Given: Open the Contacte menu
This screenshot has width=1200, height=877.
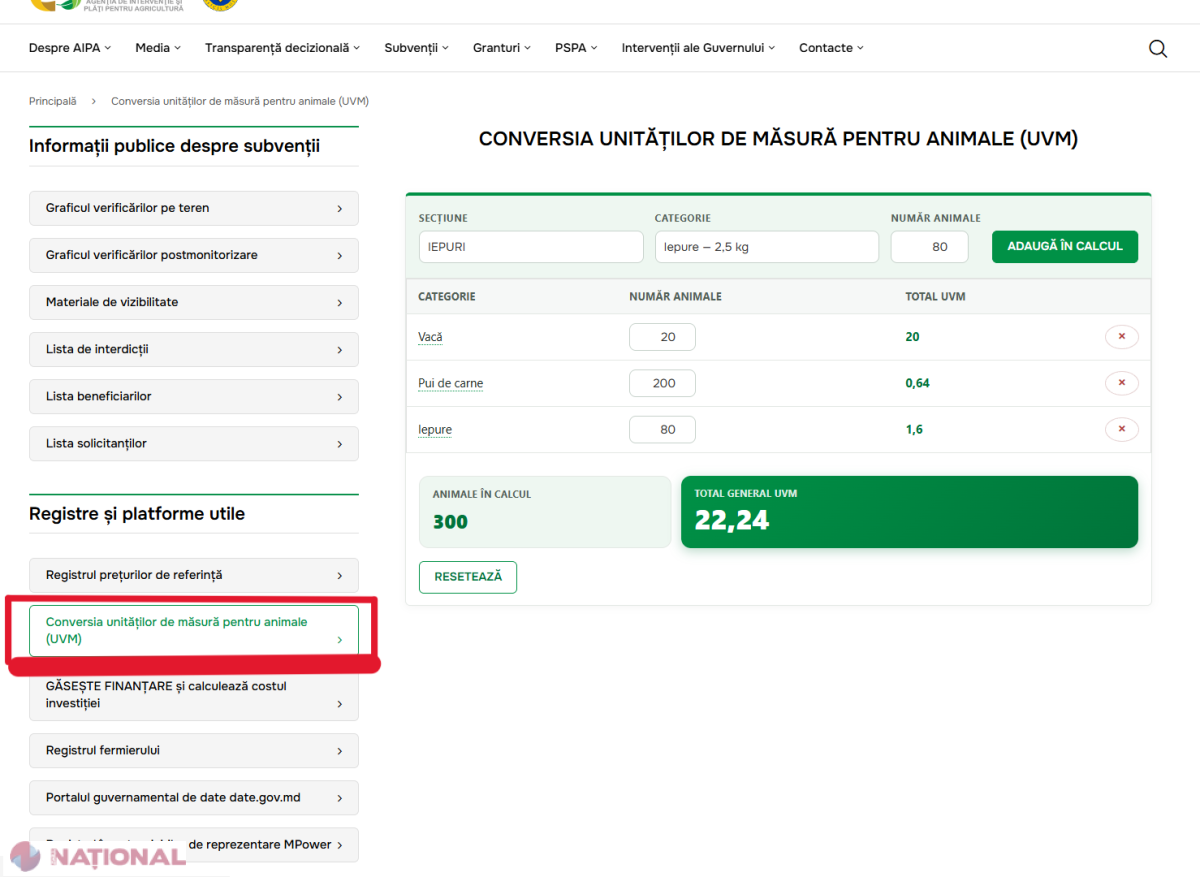Looking at the screenshot, I should [x=831, y=48].
